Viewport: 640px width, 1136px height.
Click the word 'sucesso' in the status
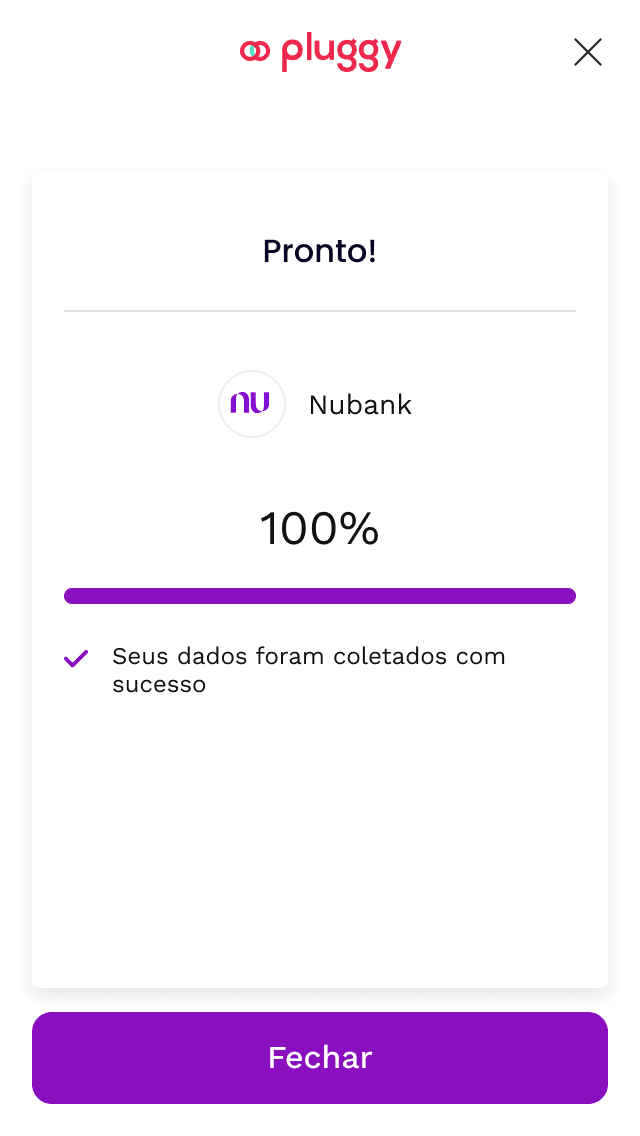159,685
